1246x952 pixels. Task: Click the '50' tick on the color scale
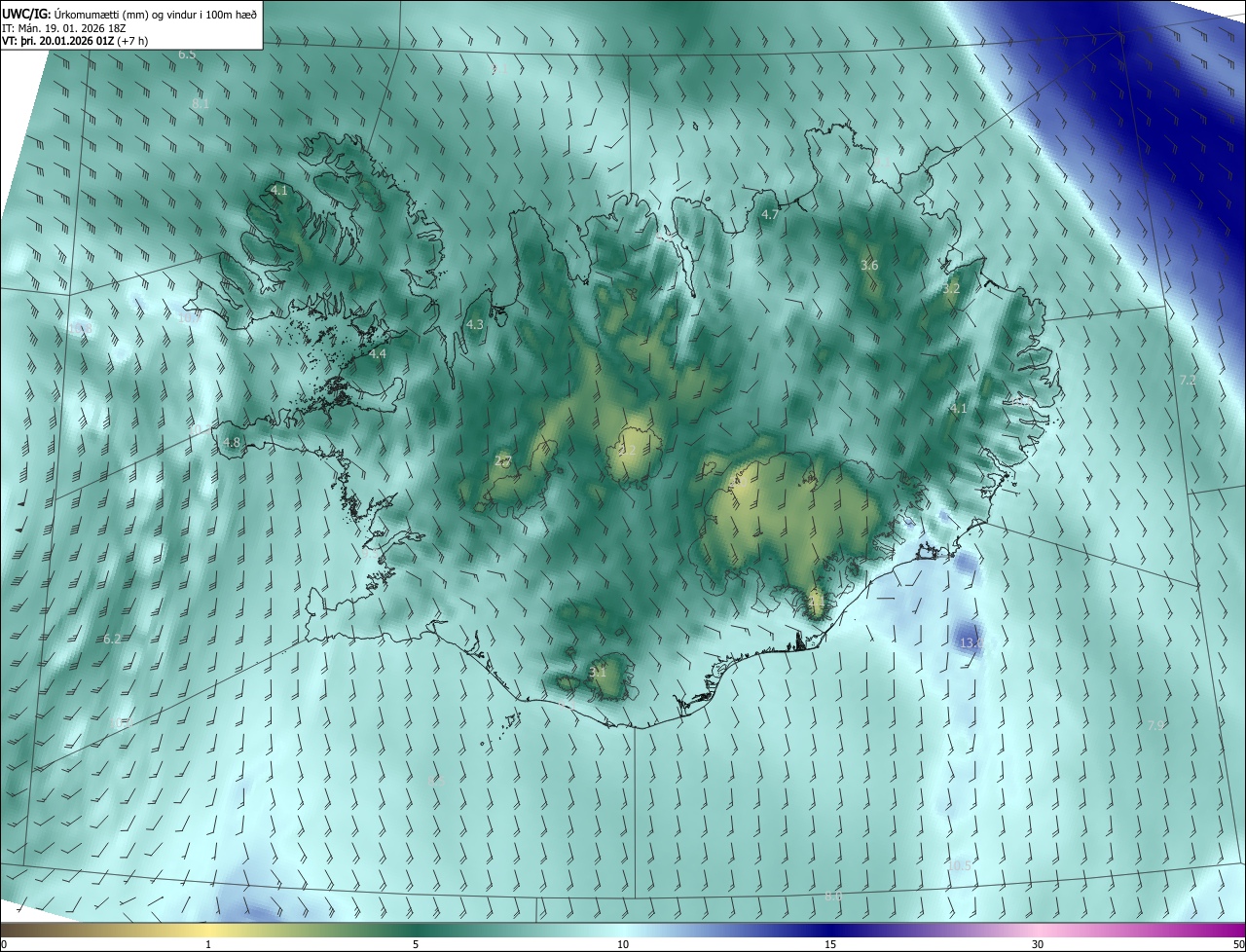tap(1238, 944)
